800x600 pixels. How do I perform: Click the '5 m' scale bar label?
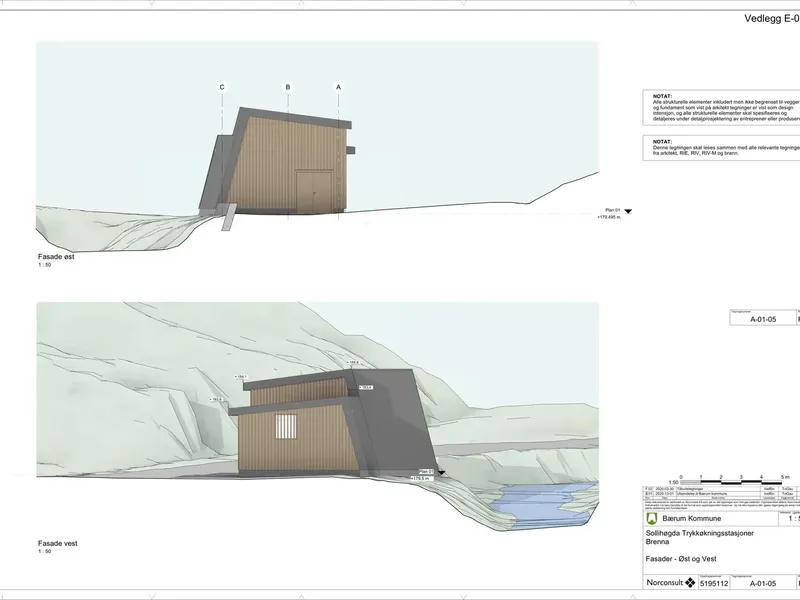pos(785,477)
